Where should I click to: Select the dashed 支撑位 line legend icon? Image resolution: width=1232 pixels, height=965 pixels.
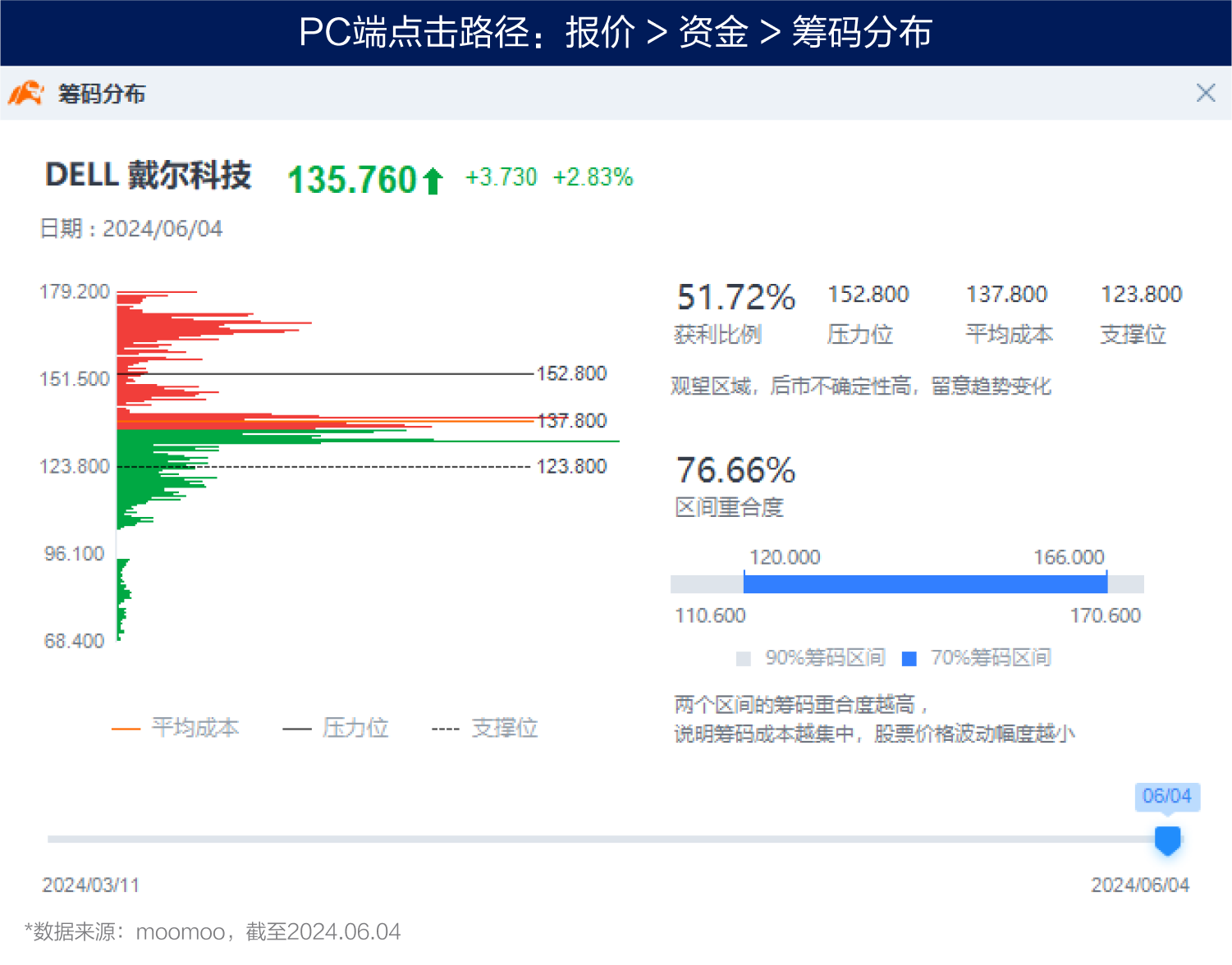[x=446, y=728]
